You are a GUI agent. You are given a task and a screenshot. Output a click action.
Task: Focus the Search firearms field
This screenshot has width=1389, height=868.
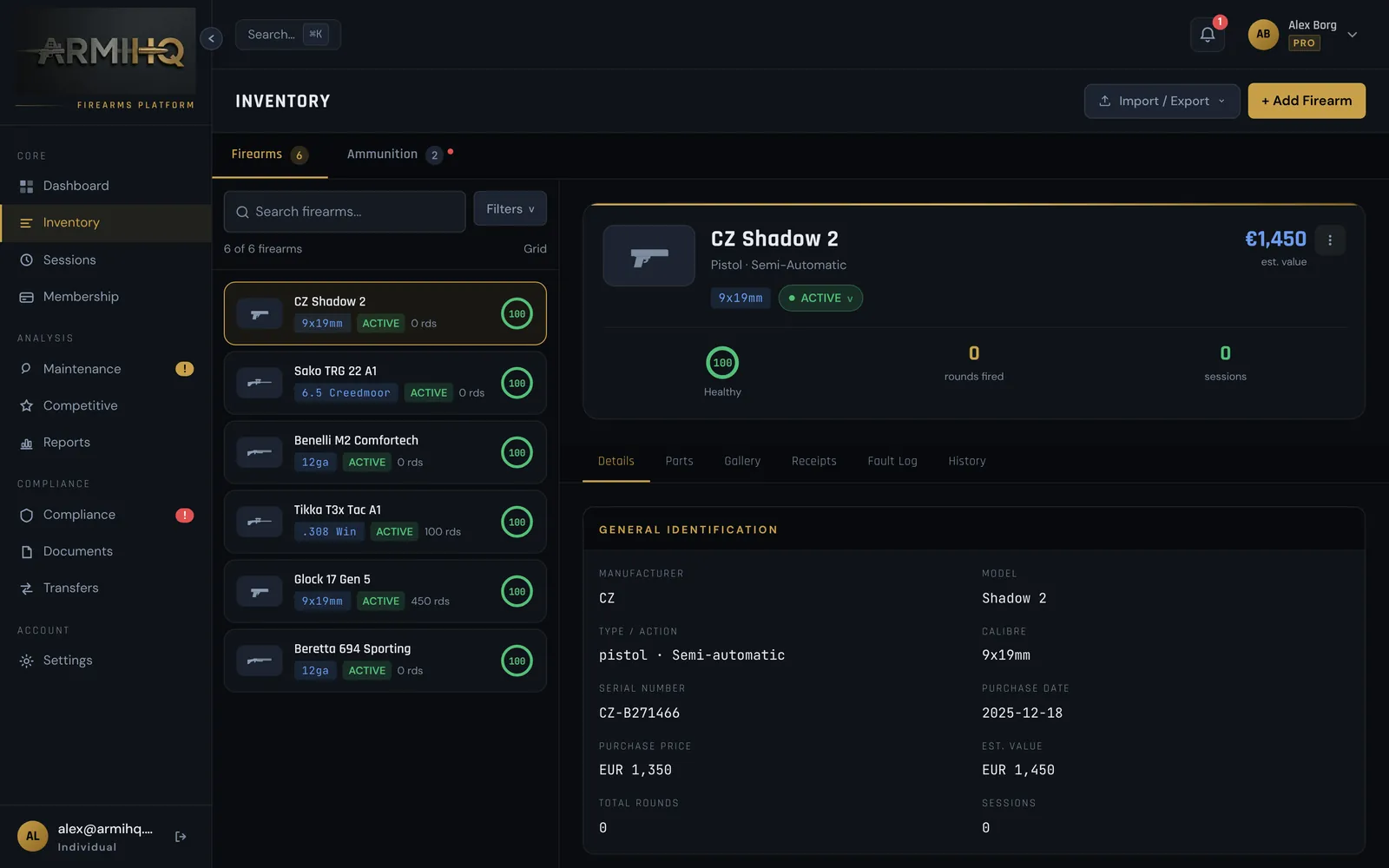tap(345, 212)
